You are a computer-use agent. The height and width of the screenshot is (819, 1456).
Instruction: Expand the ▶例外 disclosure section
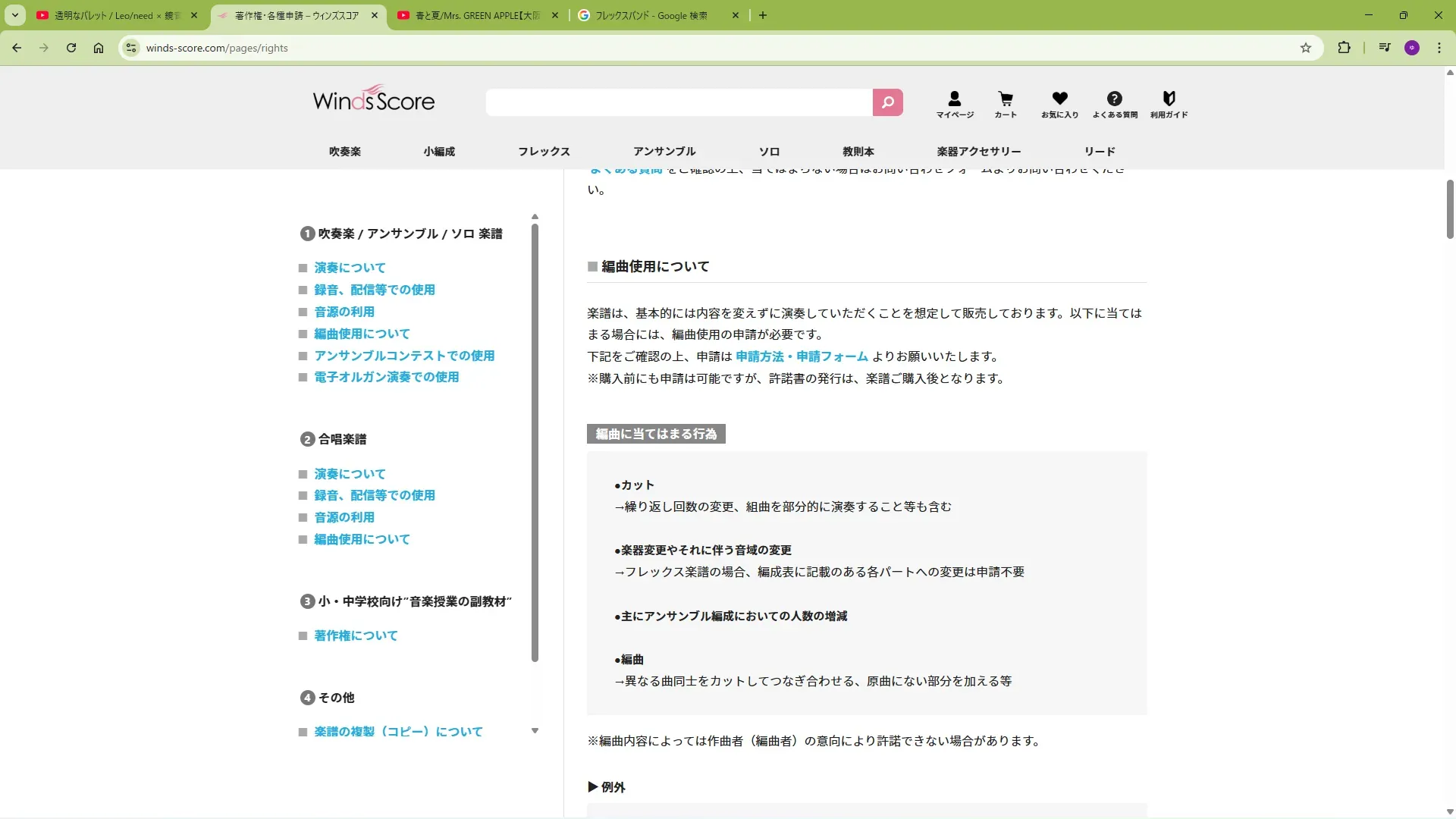click(607, 787)
